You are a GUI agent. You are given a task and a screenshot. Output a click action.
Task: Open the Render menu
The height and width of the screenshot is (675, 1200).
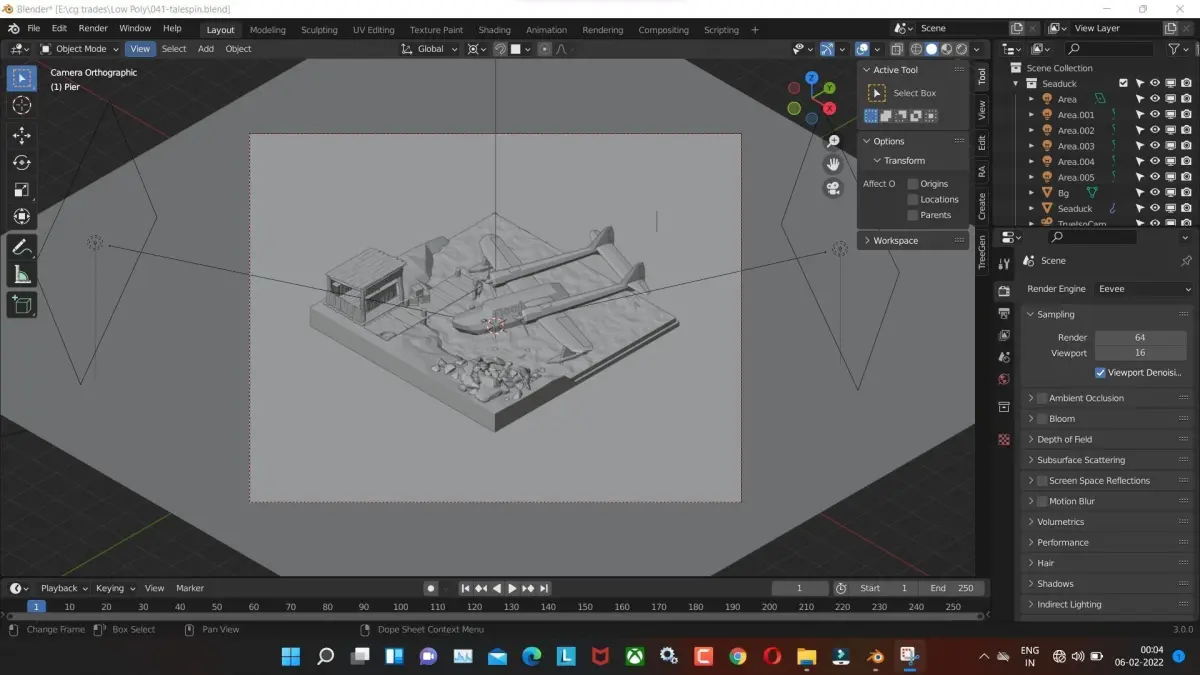pyautogui.click(x=93, y=28)
